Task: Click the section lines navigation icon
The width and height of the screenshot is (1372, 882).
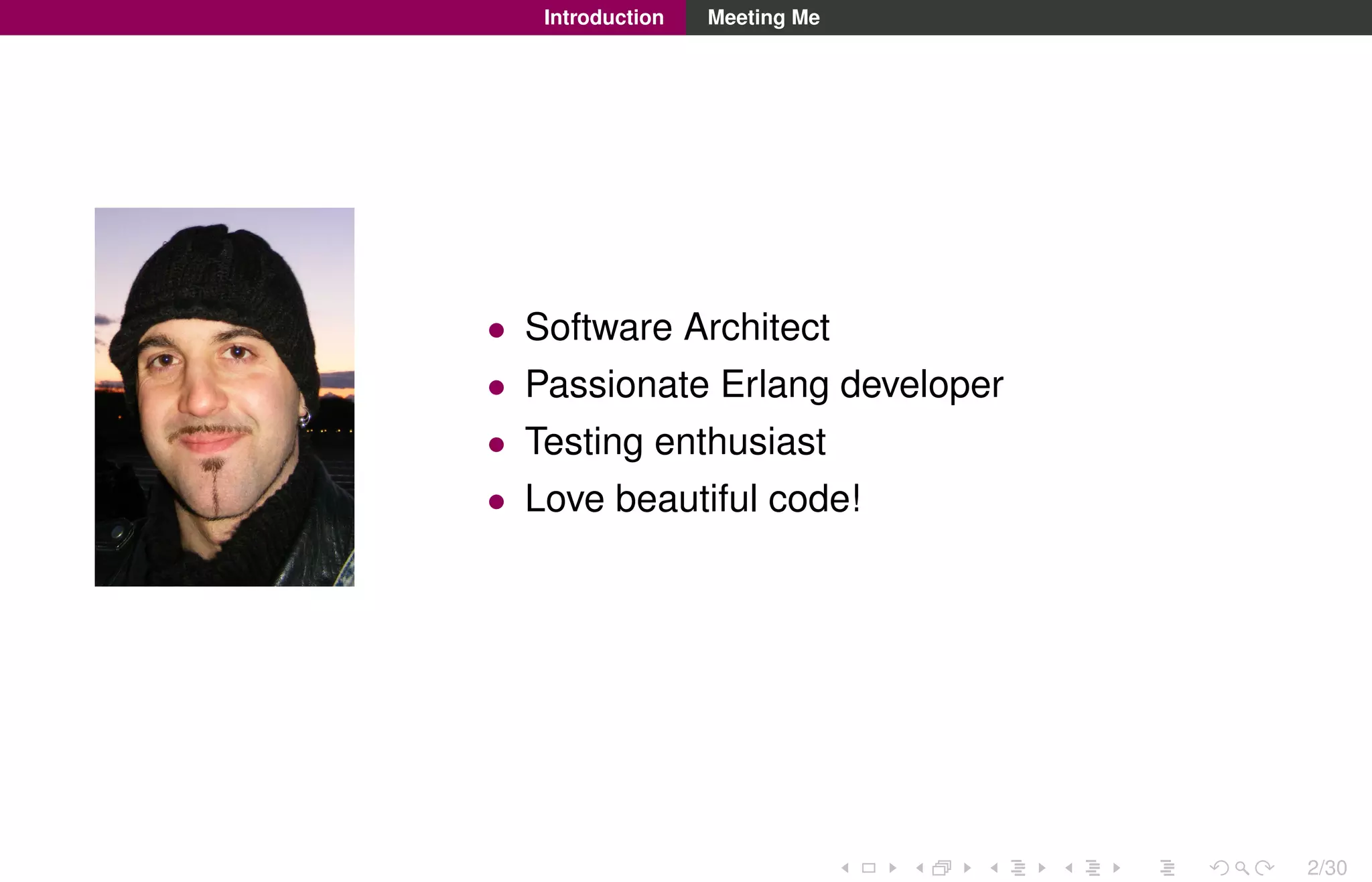Action: click(x=1093, y=868)
